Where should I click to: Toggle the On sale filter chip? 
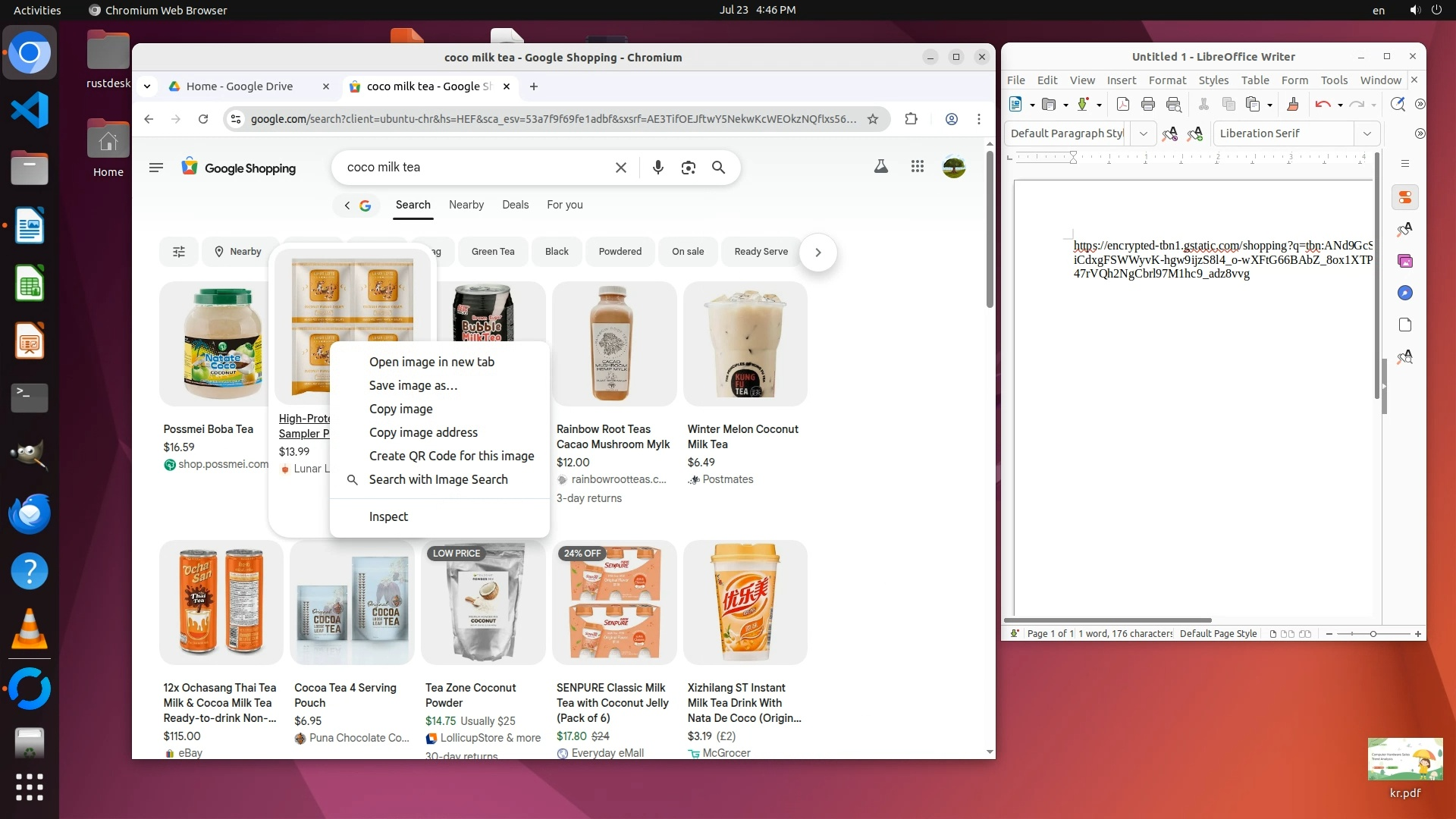tap(687, 252)
